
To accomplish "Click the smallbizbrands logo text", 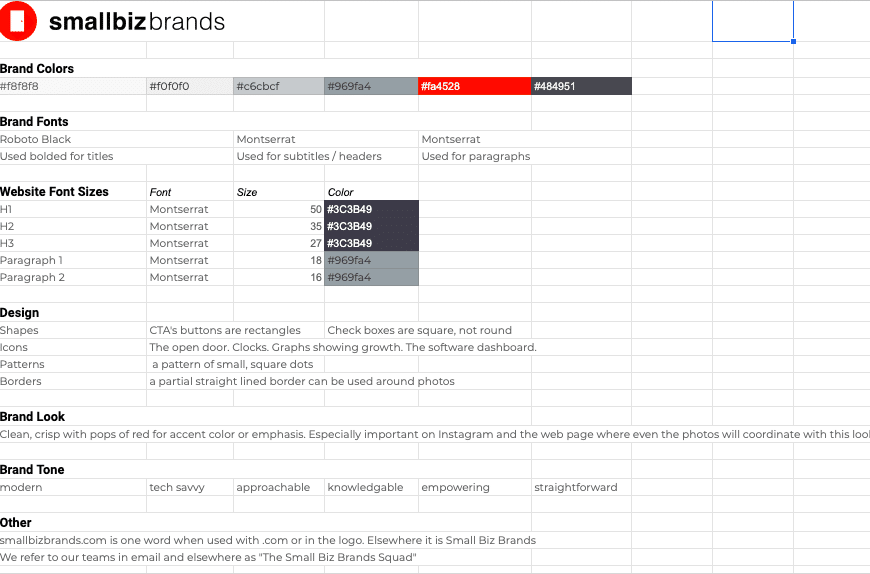I will point(137,22).
